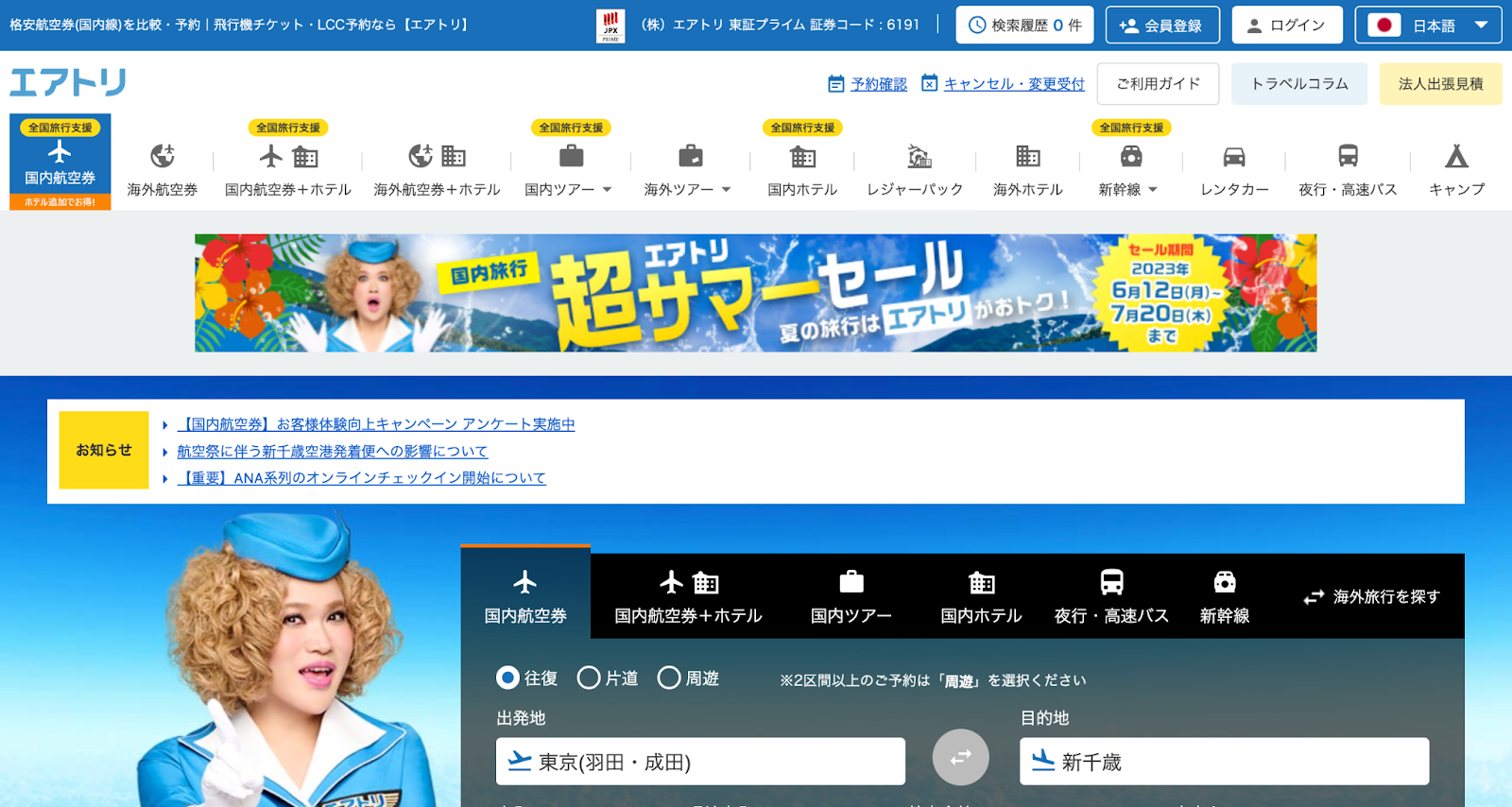Screen dimensions: 1512x807
Task: Expand the 海外ツアー dropdown arrow
Action: point(726,190)
